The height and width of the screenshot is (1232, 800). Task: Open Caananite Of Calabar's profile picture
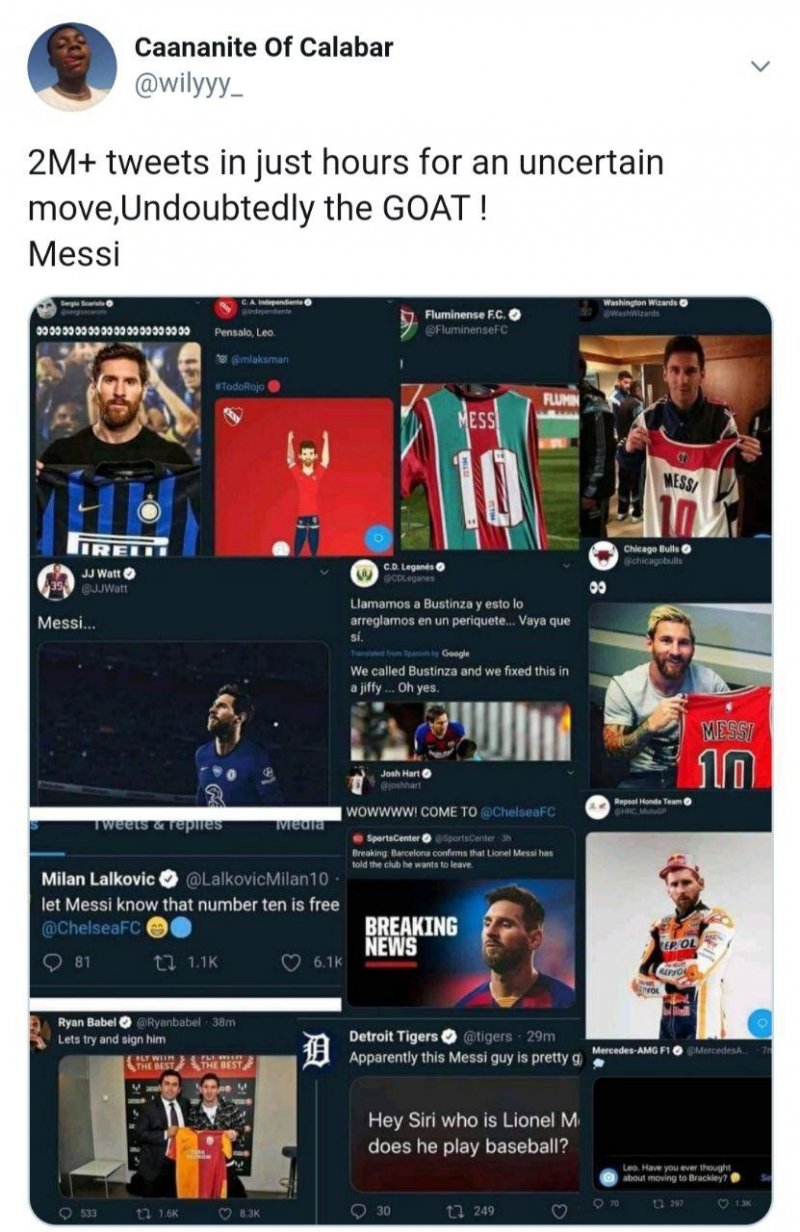pyautogui.click(x=71, y=66)
